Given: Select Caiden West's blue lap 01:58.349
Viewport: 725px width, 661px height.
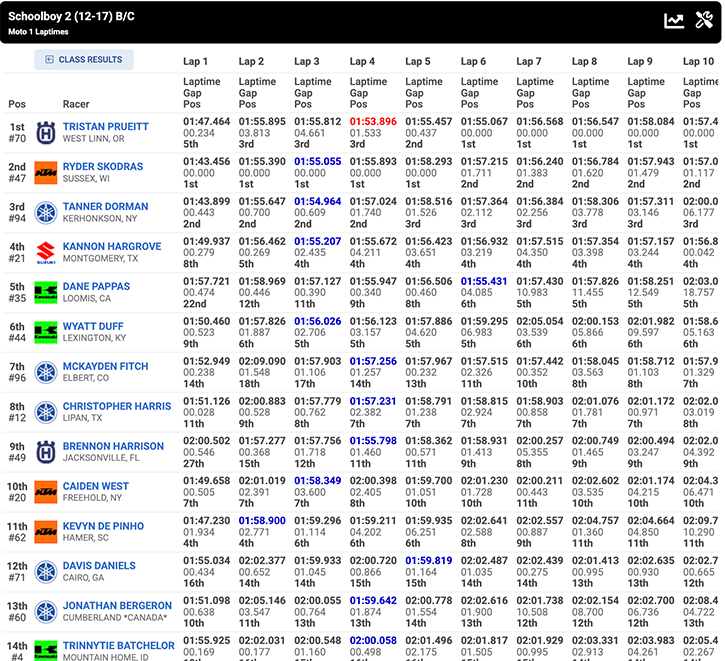Looking at the screenshot, I should click(x=318, y=481).
